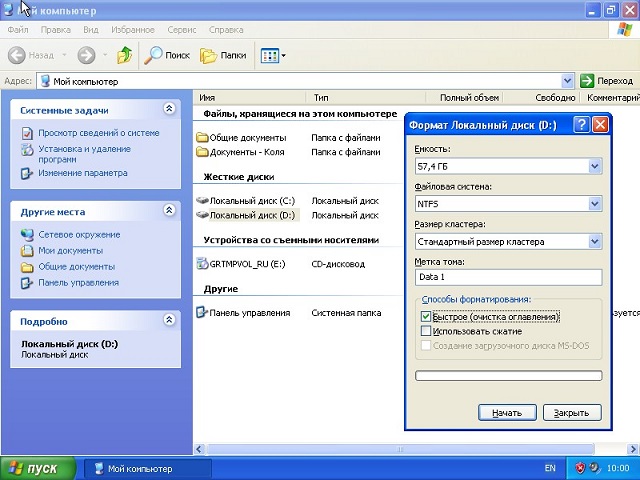Click the Forward arrow icon

tap(86, 55)
